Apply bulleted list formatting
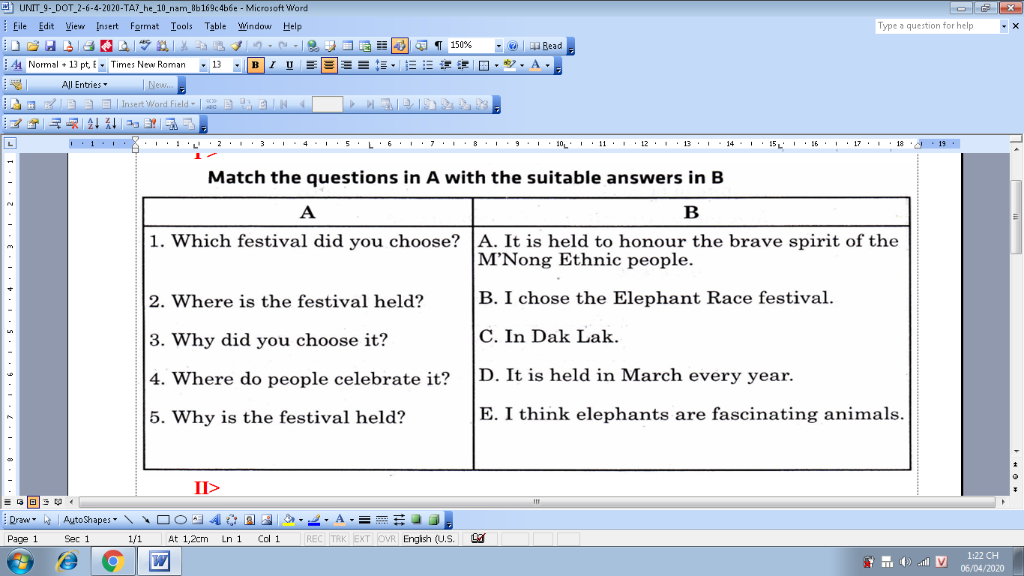The height and width of the screenshot is (576, 1024). click(x=428, y=65)
